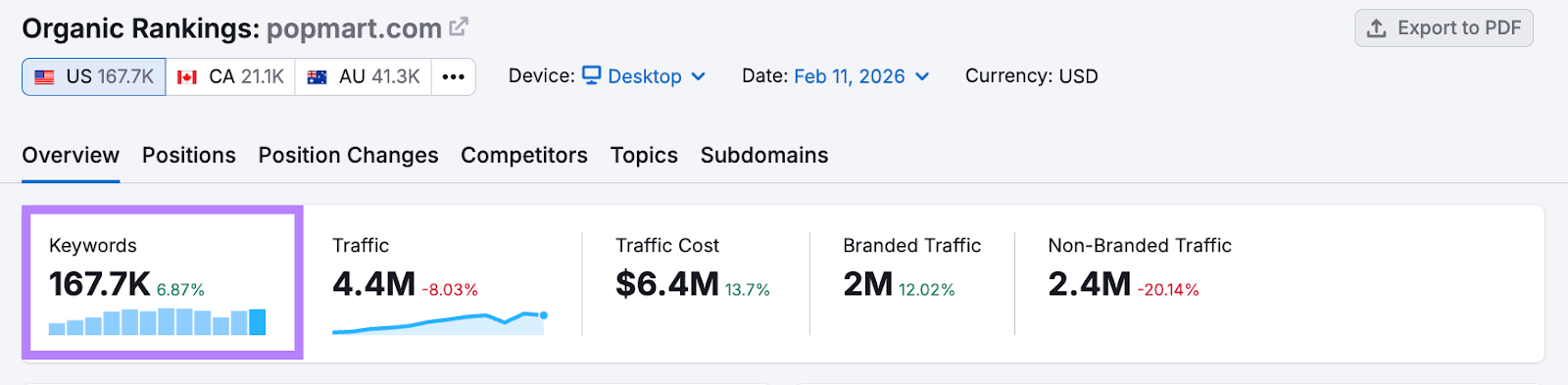Switch to the CA 21.1K database
1568x385 pixels.
[x=230, y=76]
